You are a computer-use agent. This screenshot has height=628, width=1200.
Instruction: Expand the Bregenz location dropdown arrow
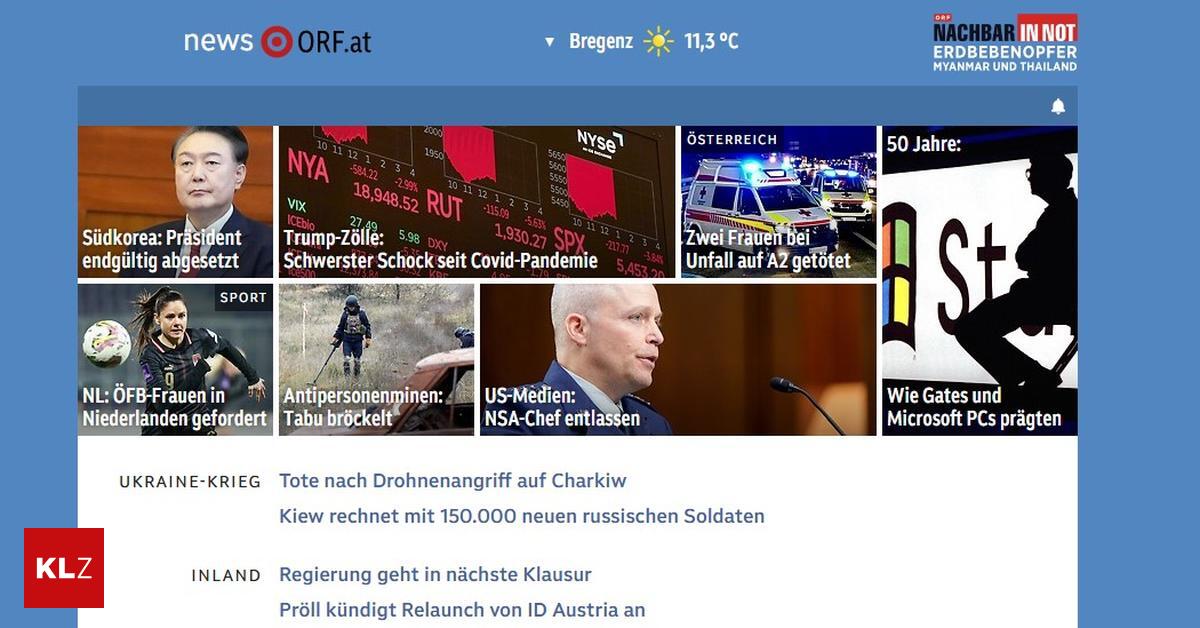coord(549,42)
